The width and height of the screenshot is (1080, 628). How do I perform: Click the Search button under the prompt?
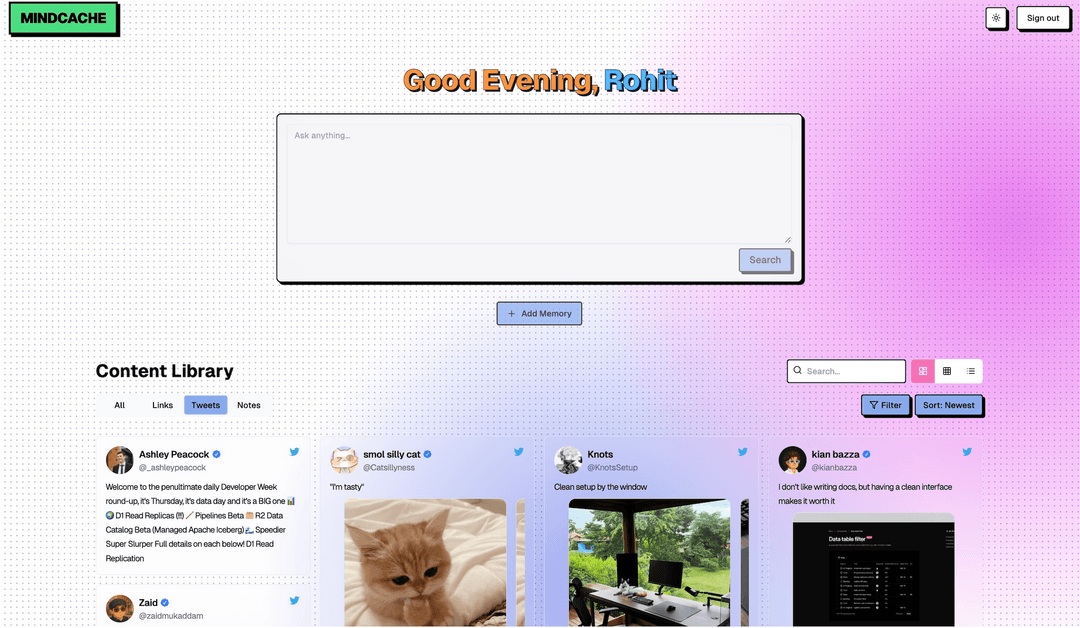click(x=765, y=260)
